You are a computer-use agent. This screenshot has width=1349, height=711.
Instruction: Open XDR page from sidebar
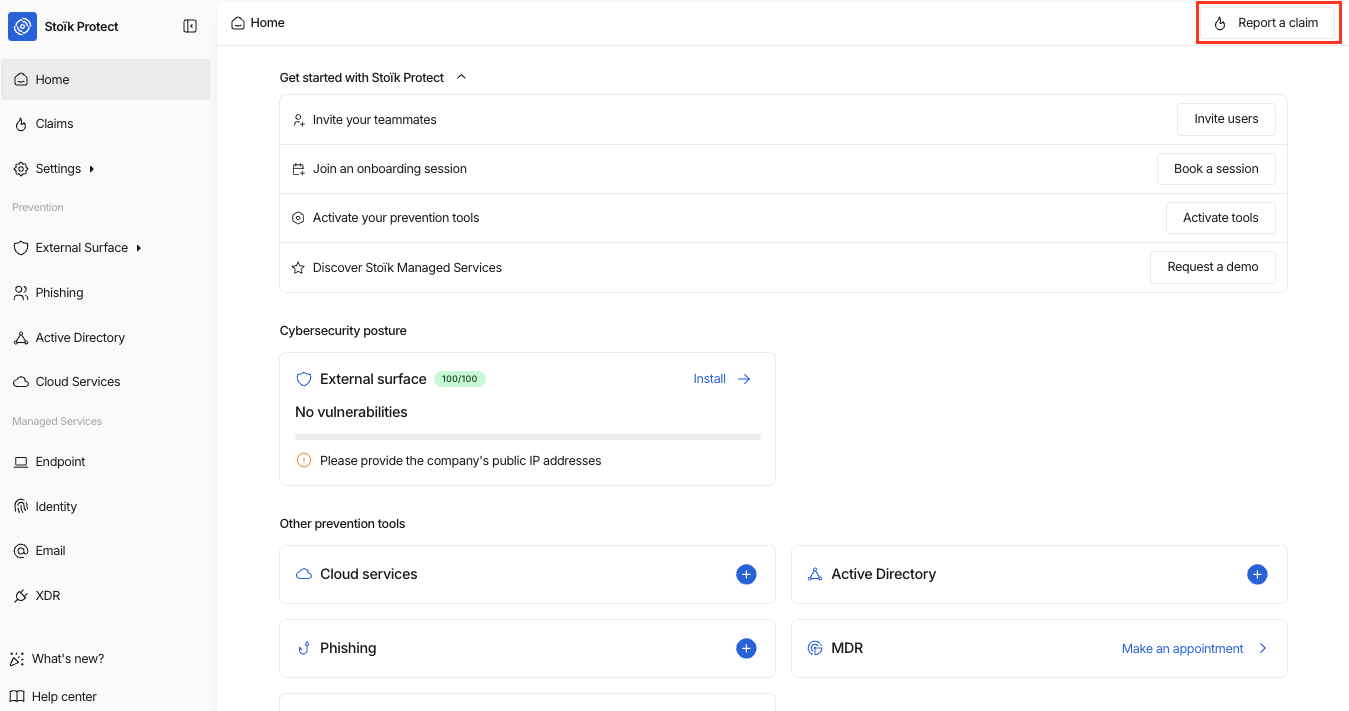pos(48,596)
